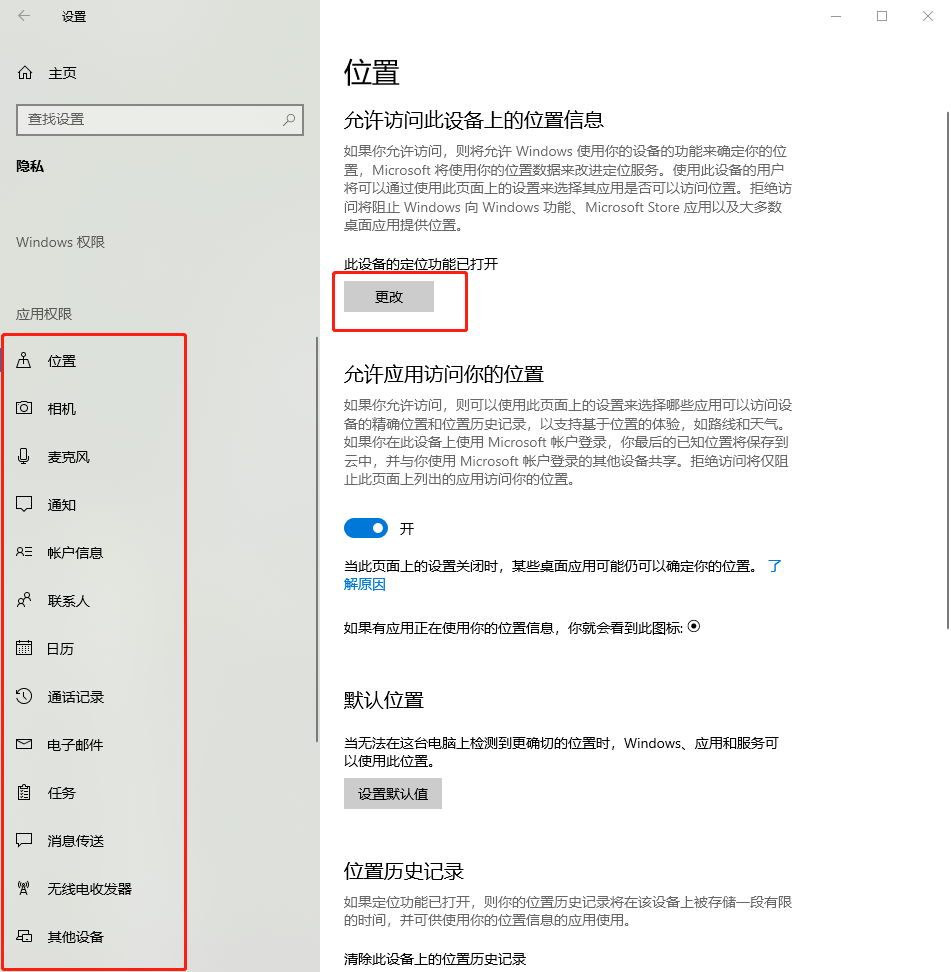The image size is (951, 972).
Task: Open Tasks (任务) privacy settings
Action: [x=62, y=793]
